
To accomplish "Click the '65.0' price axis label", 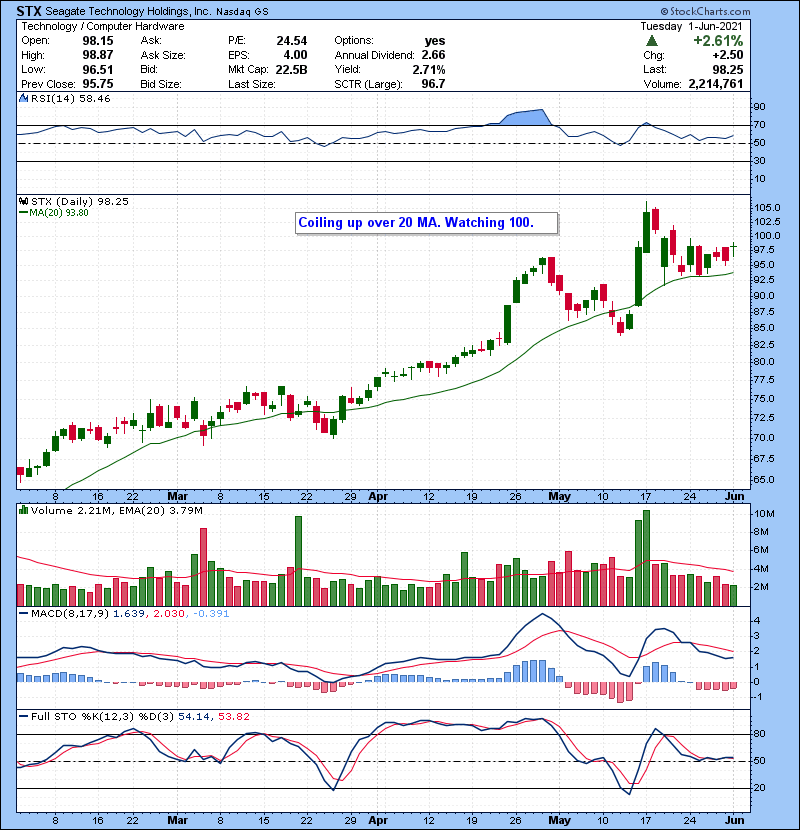I will 764,480.
